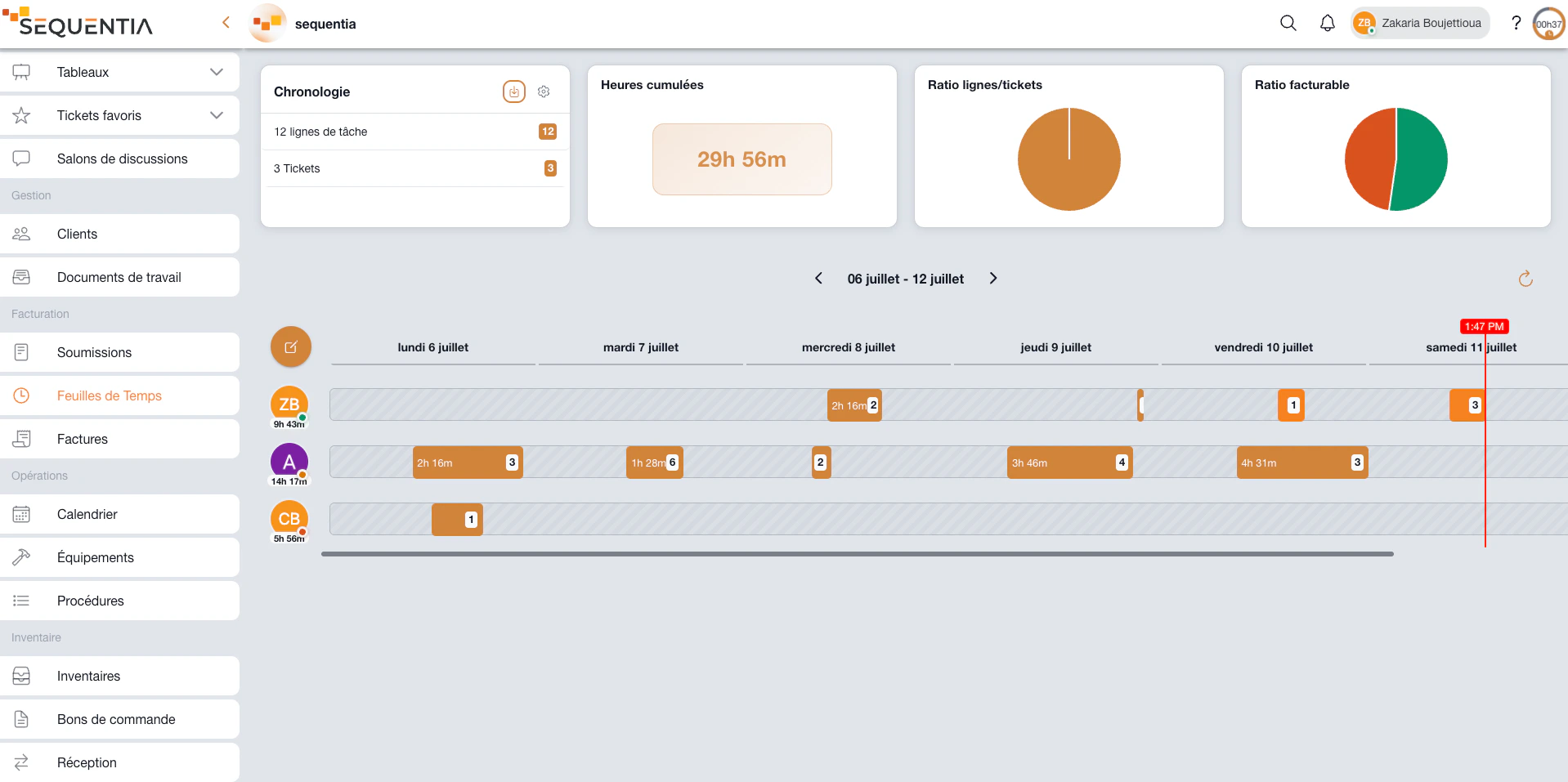Image resolution: width=1568 pixels, height=782 pixels.
Task: Open the 00h37 timer icon
Action: pos(1548,24)
